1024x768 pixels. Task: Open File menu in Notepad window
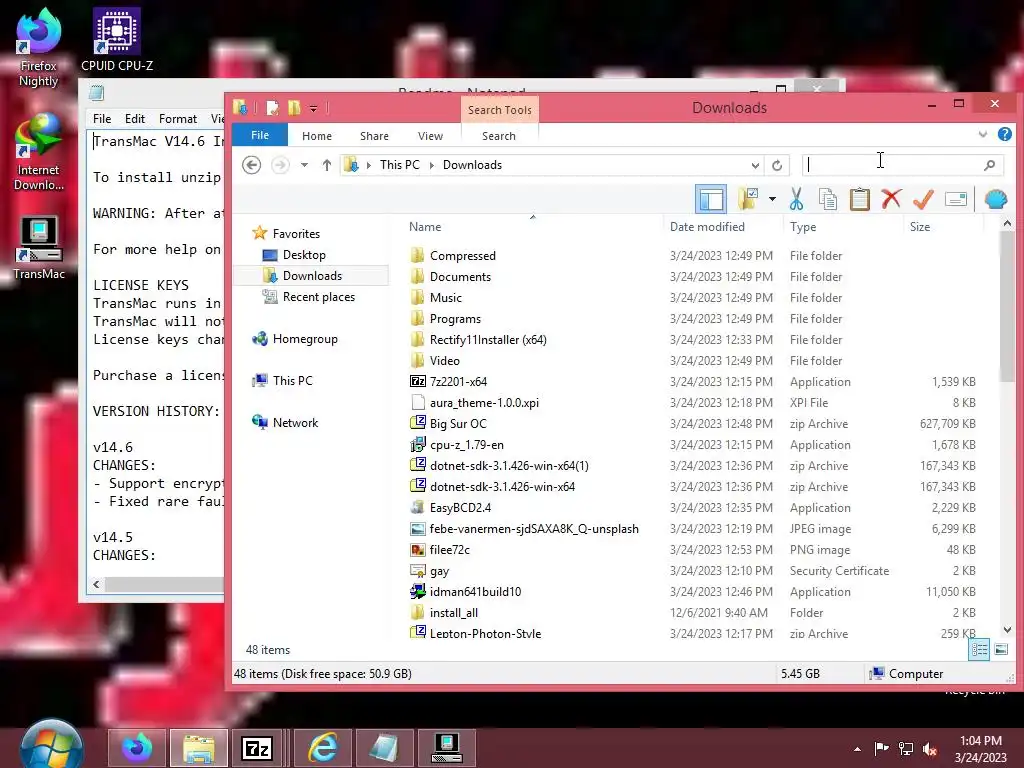pos(102,119)
